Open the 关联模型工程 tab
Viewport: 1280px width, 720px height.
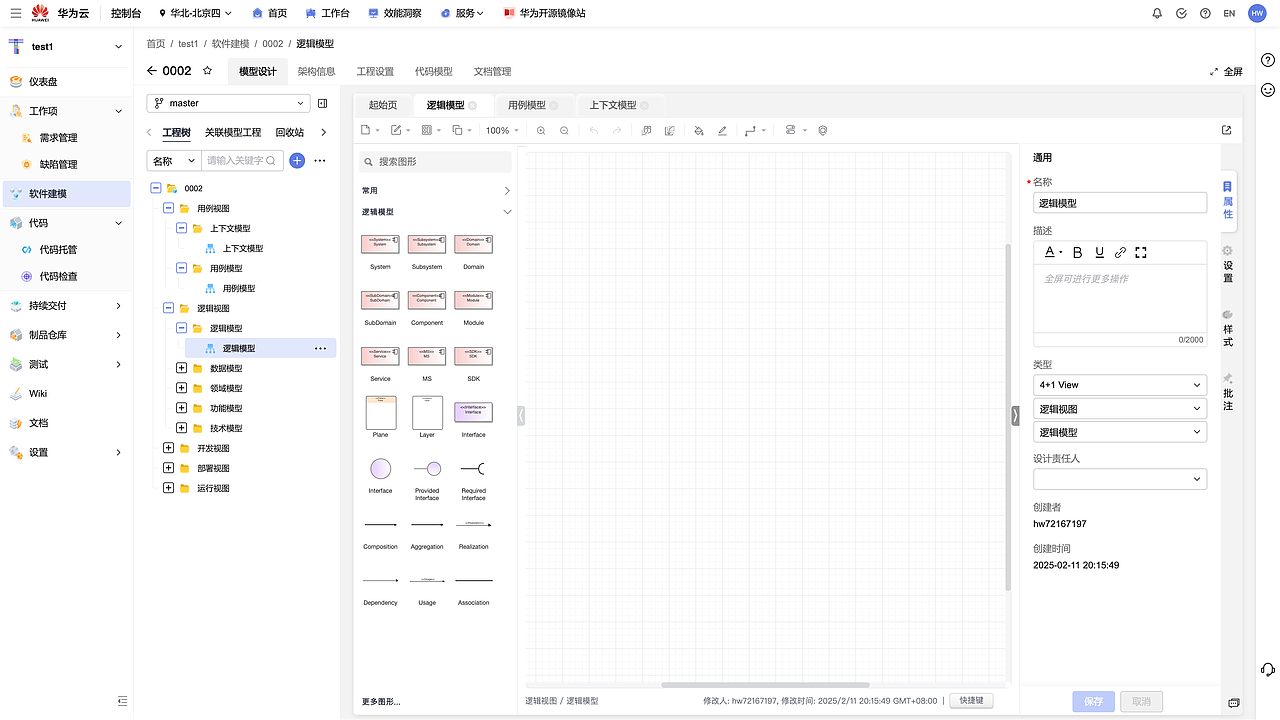[233, 132]
